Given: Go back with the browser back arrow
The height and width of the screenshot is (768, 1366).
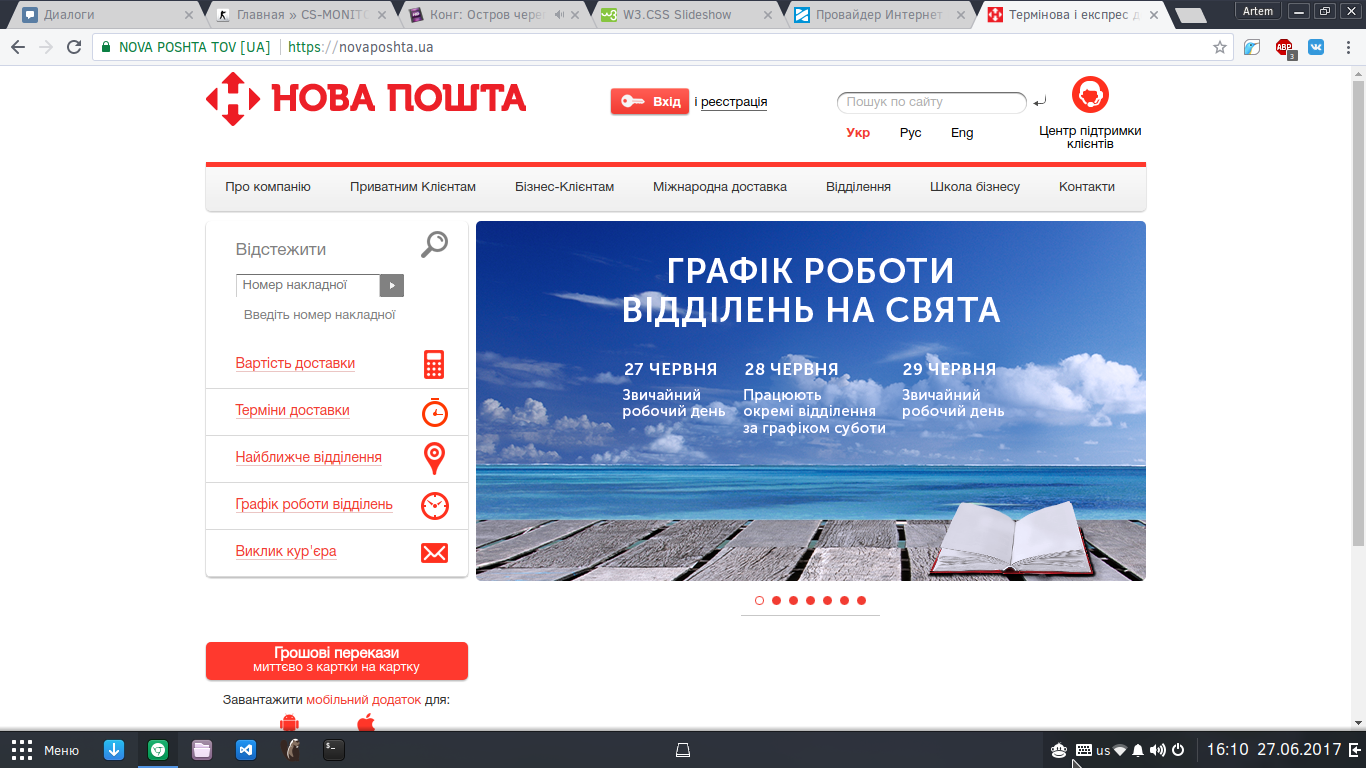Looking at the screenshot, I should pos(18,47).
